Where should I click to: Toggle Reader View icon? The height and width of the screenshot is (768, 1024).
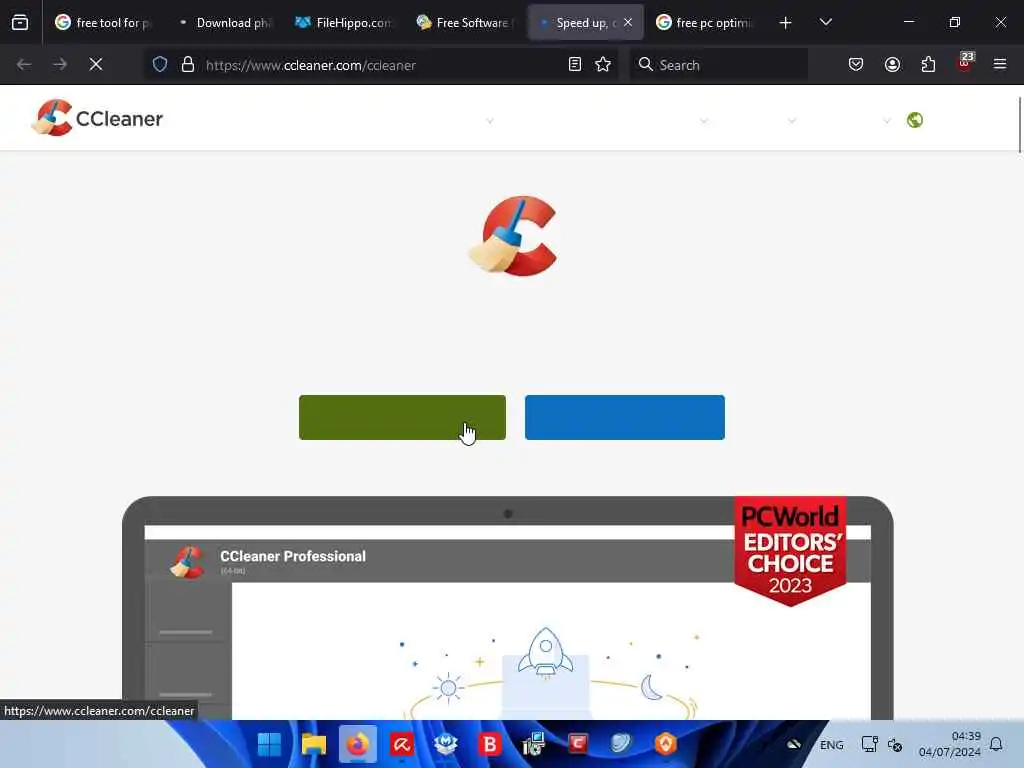pos(575,64)
